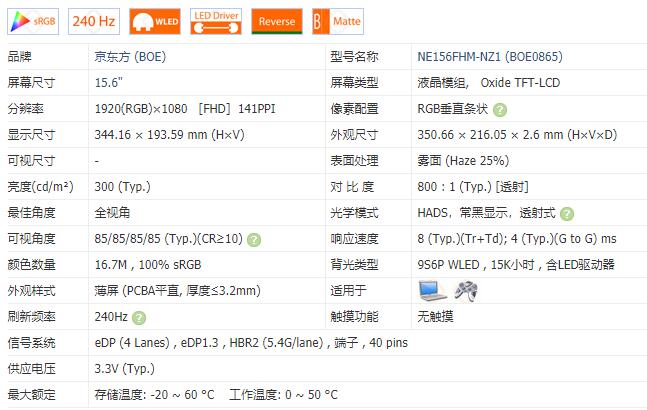
Task: Click the game controller application icon
Action: (466, 291)
